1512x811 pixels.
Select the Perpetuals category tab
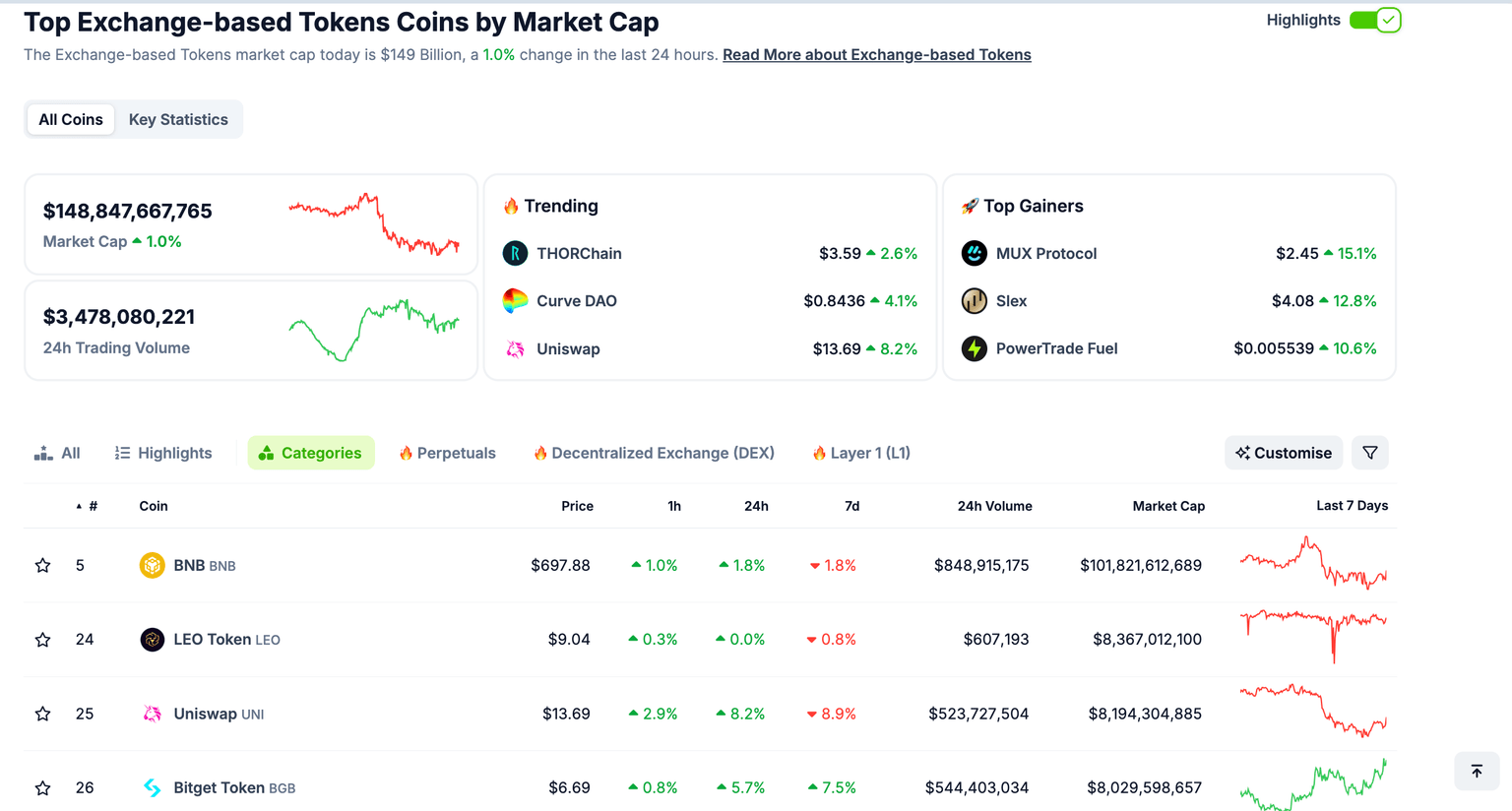tap(448, 453)
